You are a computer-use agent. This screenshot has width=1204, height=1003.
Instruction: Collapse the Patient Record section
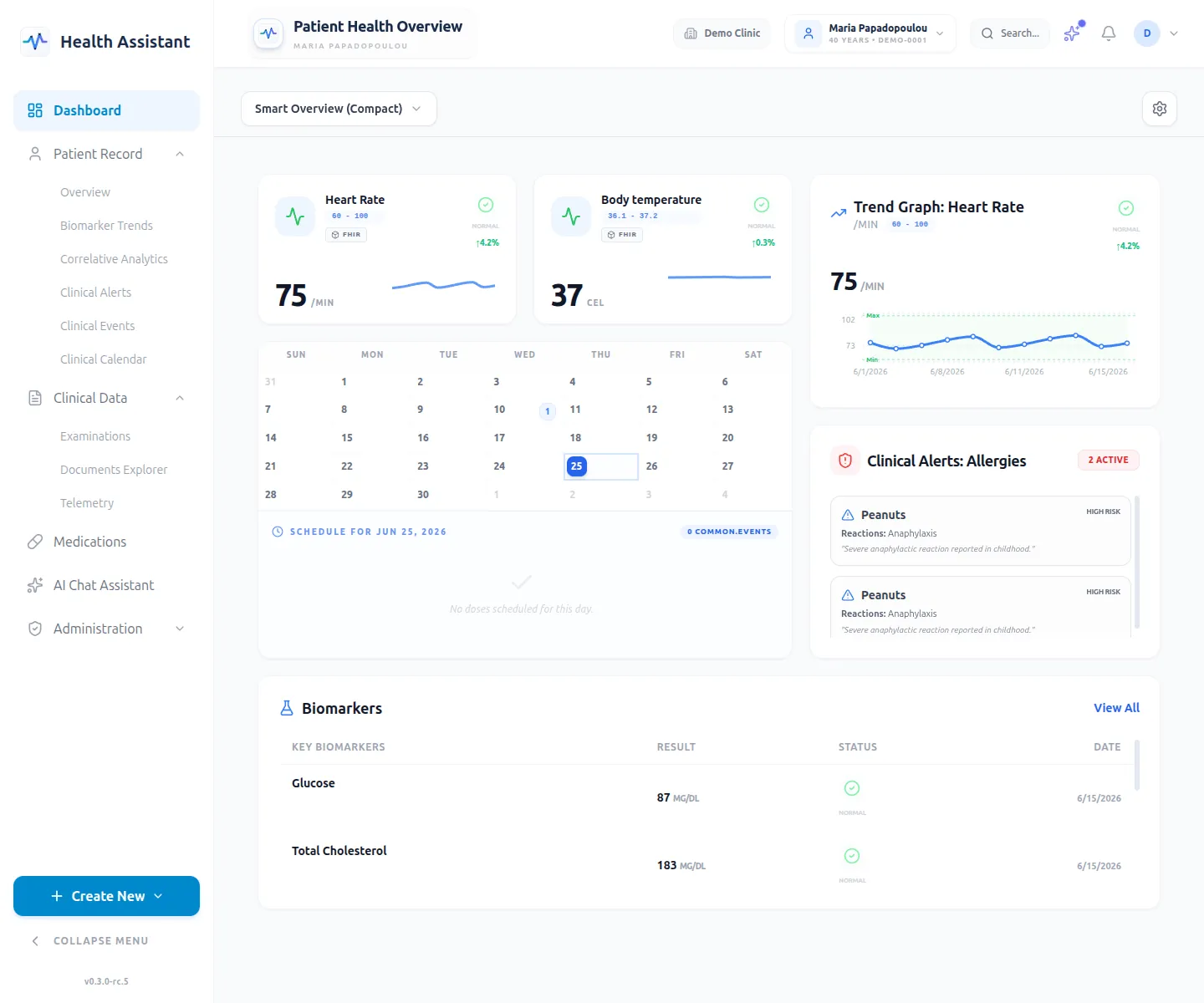click(x=180, y=154)
